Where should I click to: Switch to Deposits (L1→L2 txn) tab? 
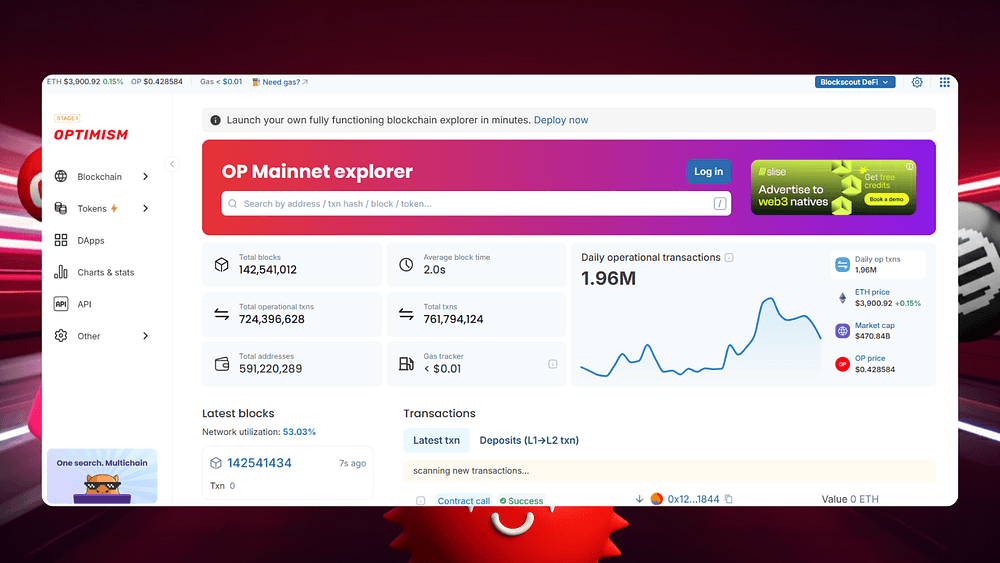529,441
